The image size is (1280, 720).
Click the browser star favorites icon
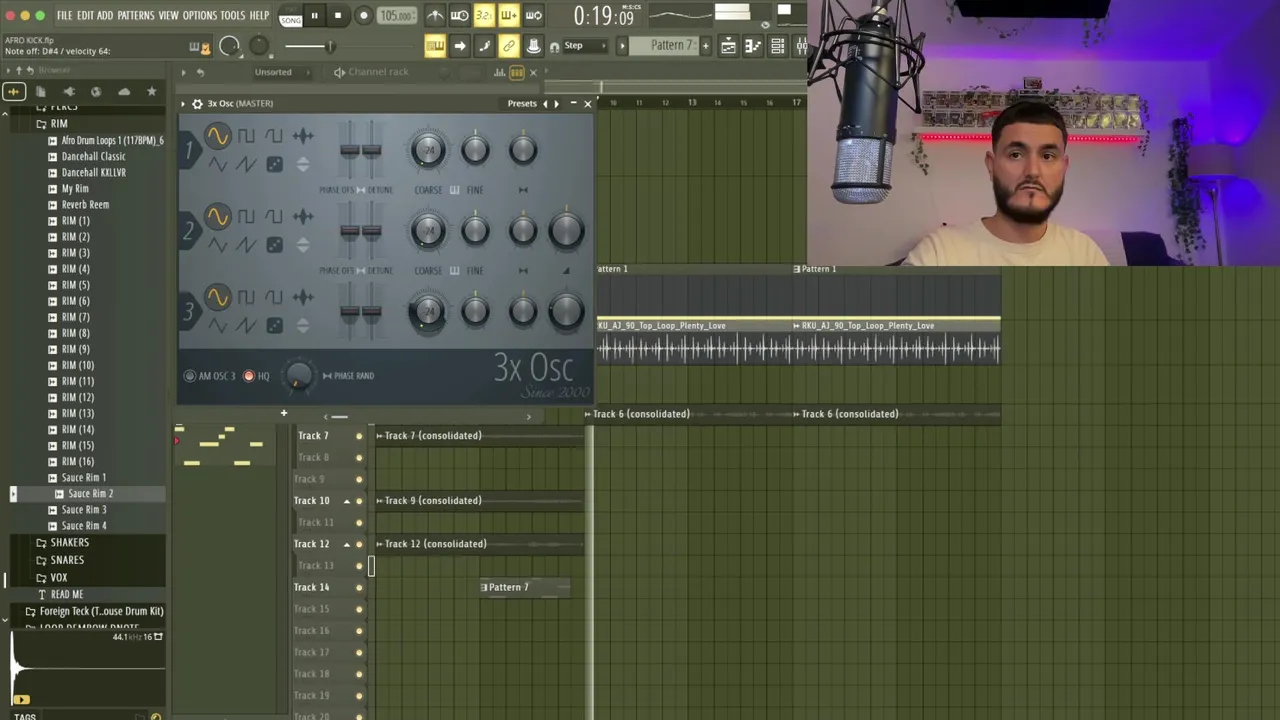pyautogui.click(x=152, y=92)
